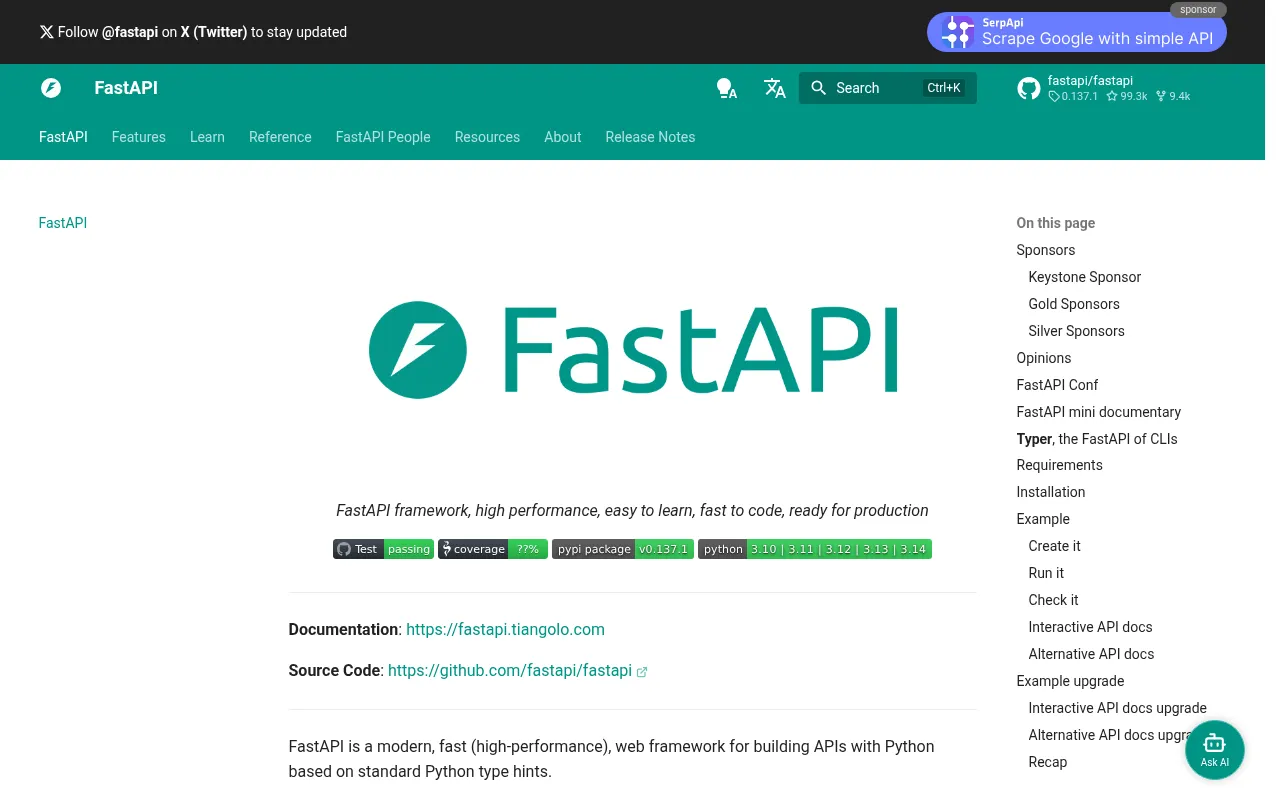Click the GitHub octocat icon
This screenshot has height=800, width=1280.
1029,88
